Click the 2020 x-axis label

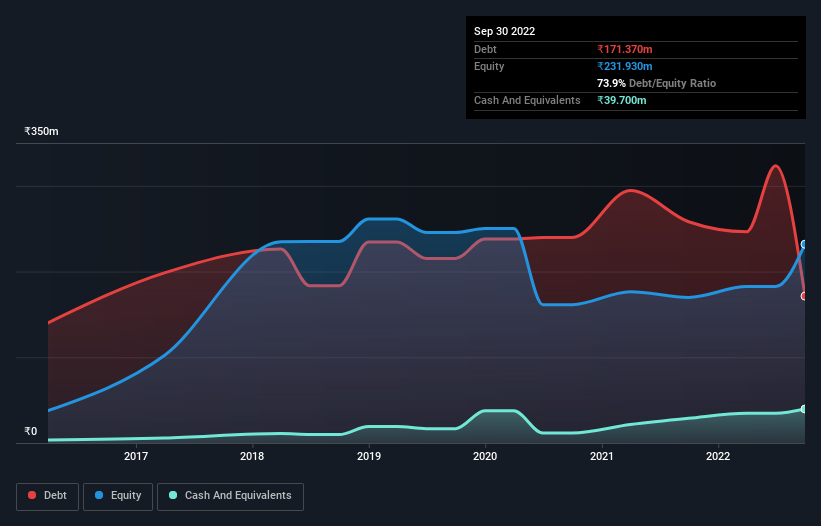click(x=485, y=456)
